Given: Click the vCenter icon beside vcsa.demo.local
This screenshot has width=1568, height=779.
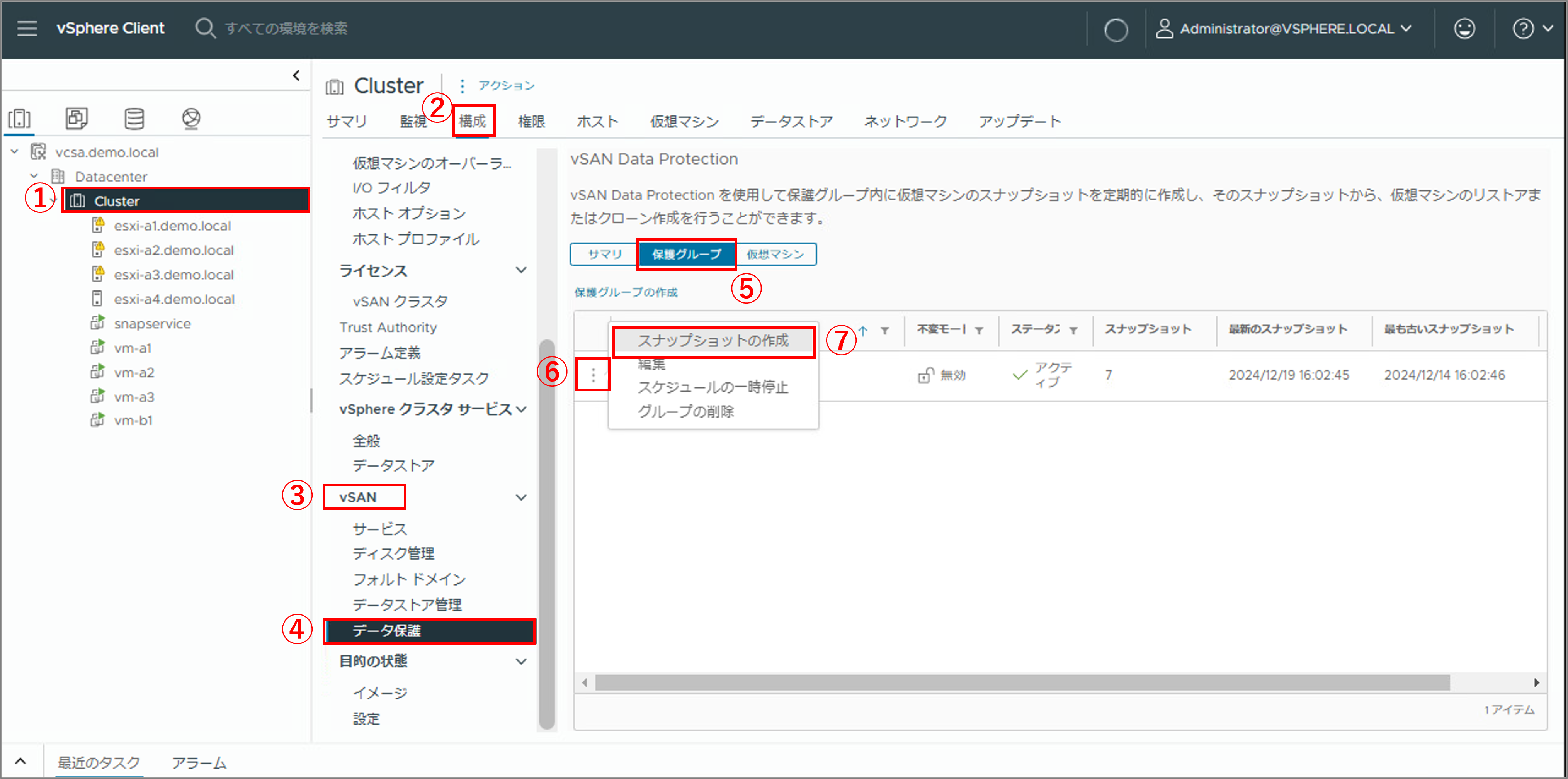Looking at the screenshot, I should pyautogui.click(x=38, y=151).
